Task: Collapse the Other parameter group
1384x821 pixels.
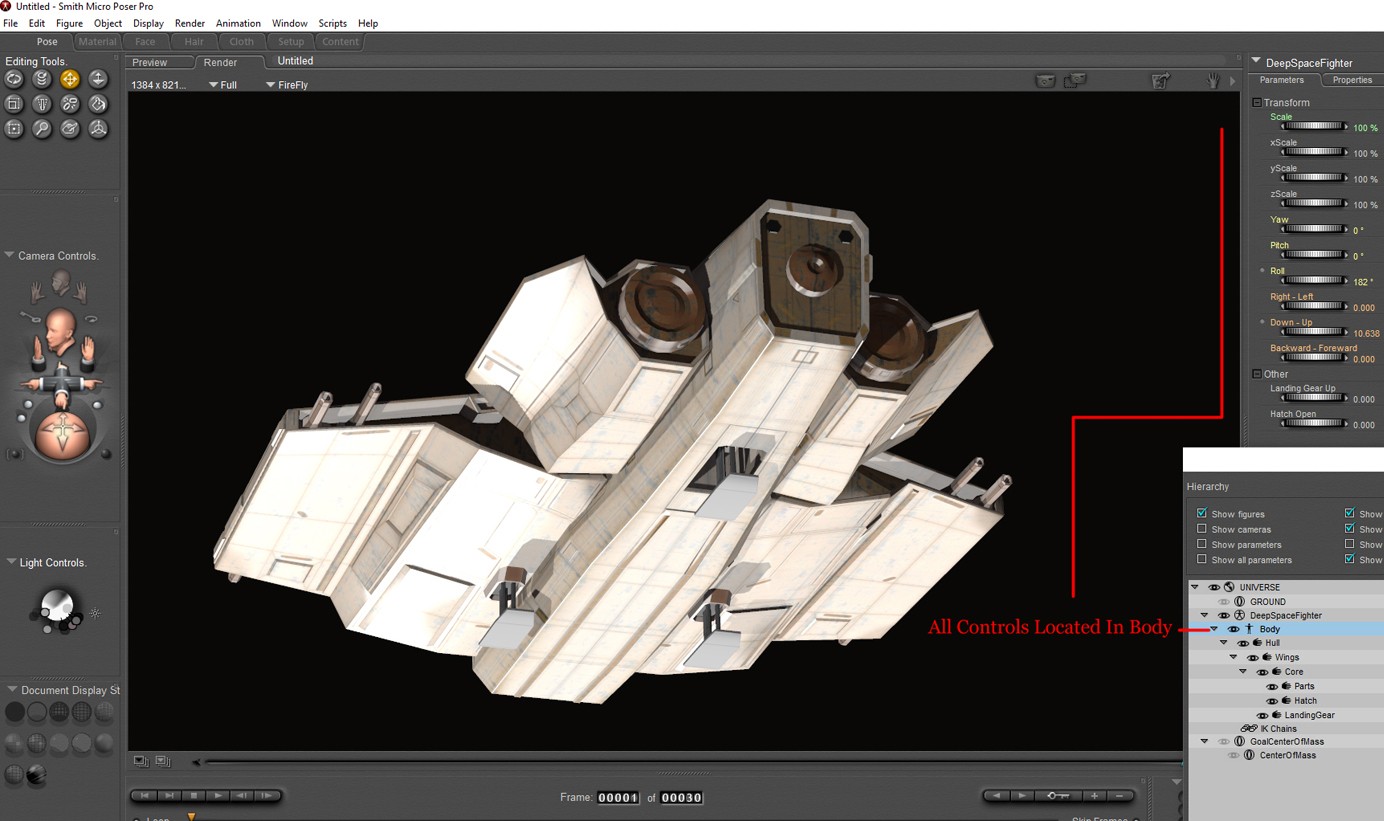Action: tap(1257, 374)
